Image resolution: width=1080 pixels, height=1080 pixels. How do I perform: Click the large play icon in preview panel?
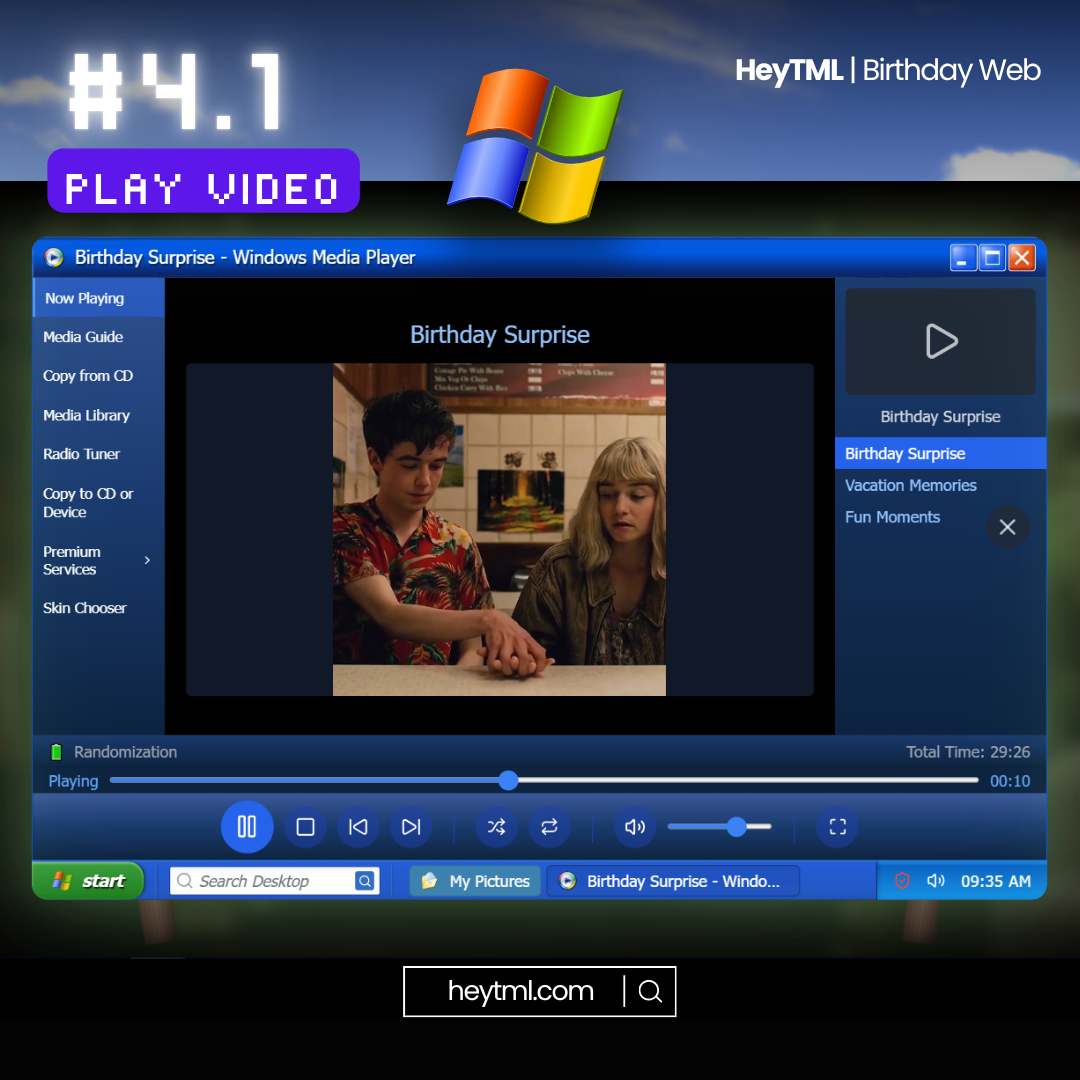(x=940, y=341)
